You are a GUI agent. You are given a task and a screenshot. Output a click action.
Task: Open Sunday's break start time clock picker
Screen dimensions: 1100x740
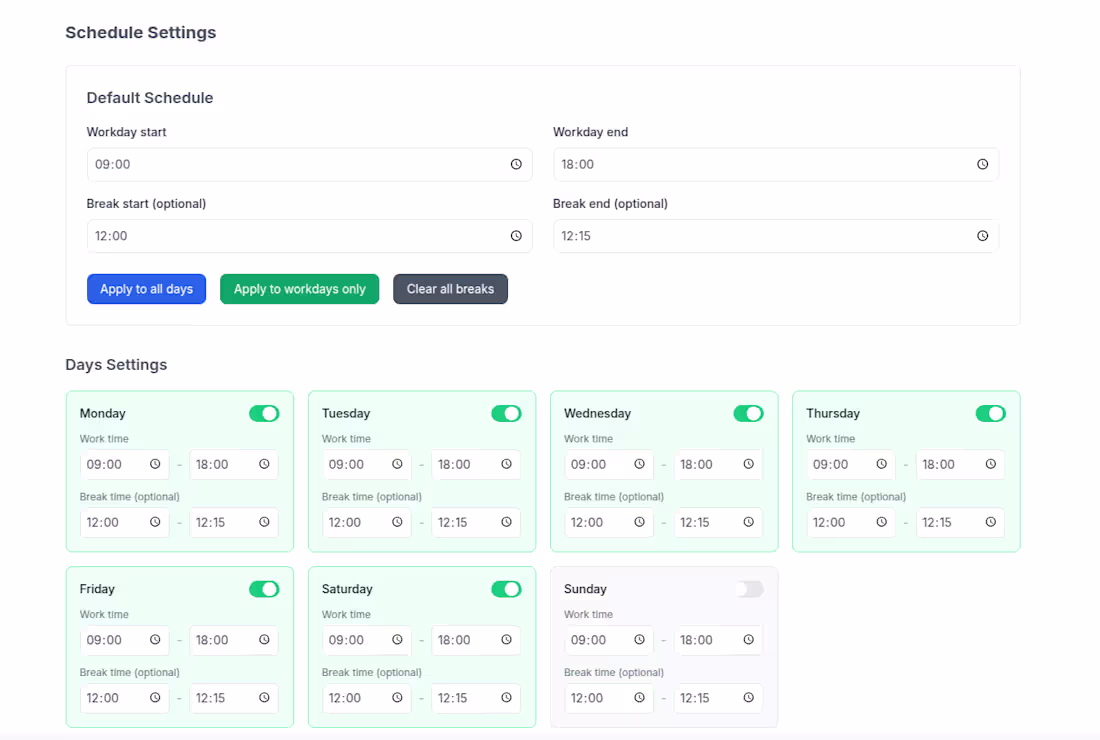point(639,698)
